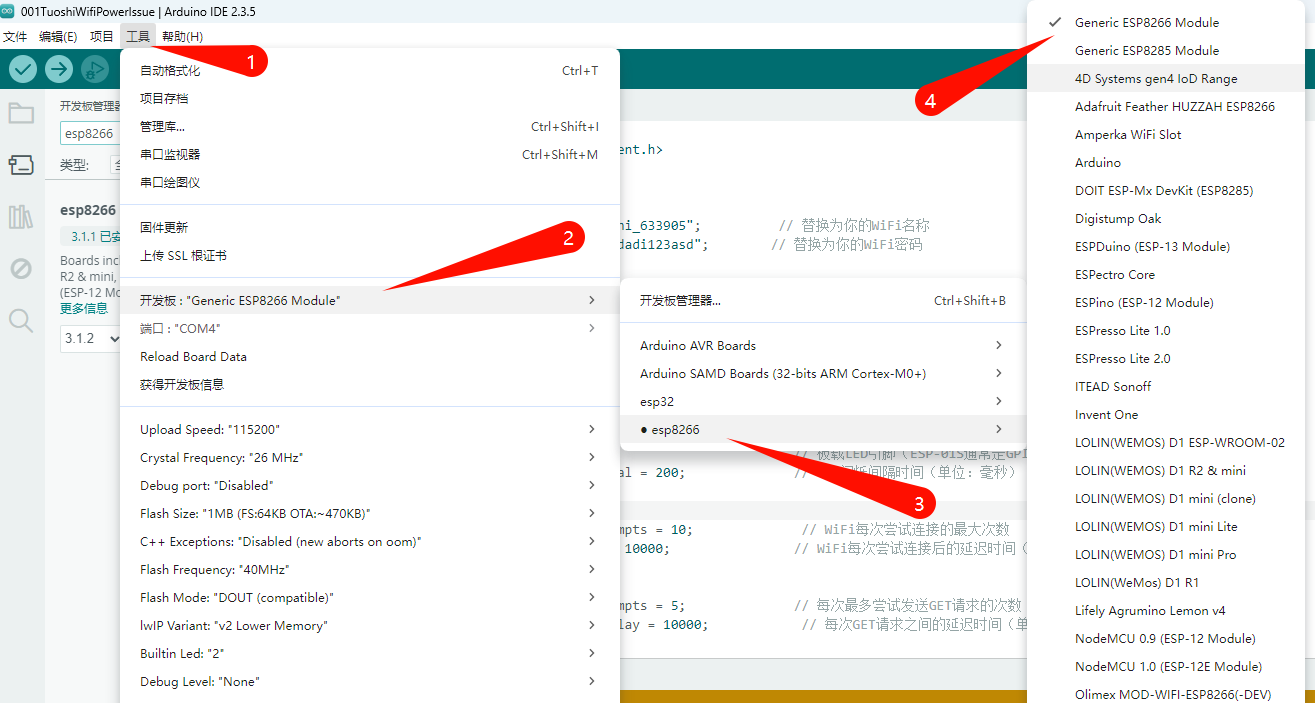Open the 工具 menu
Viewport: 1315px width, 703px height.
pos(138,36)
